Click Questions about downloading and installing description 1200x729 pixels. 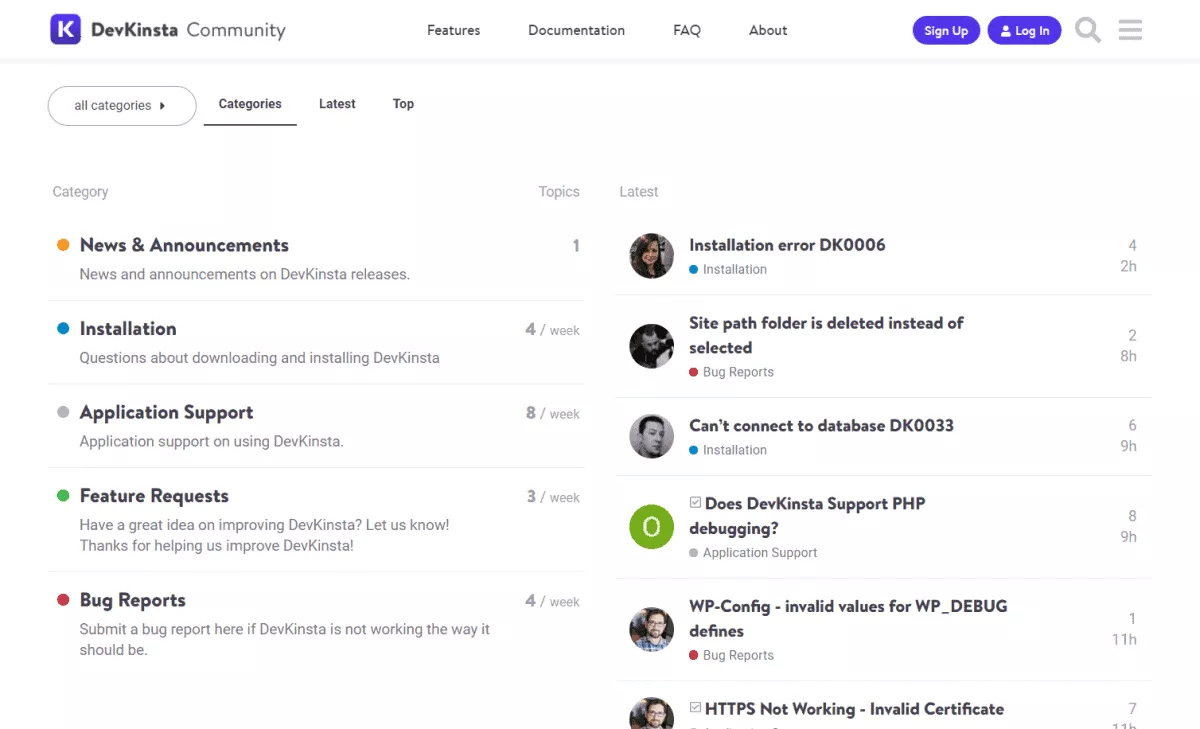[x=260, y=358]
